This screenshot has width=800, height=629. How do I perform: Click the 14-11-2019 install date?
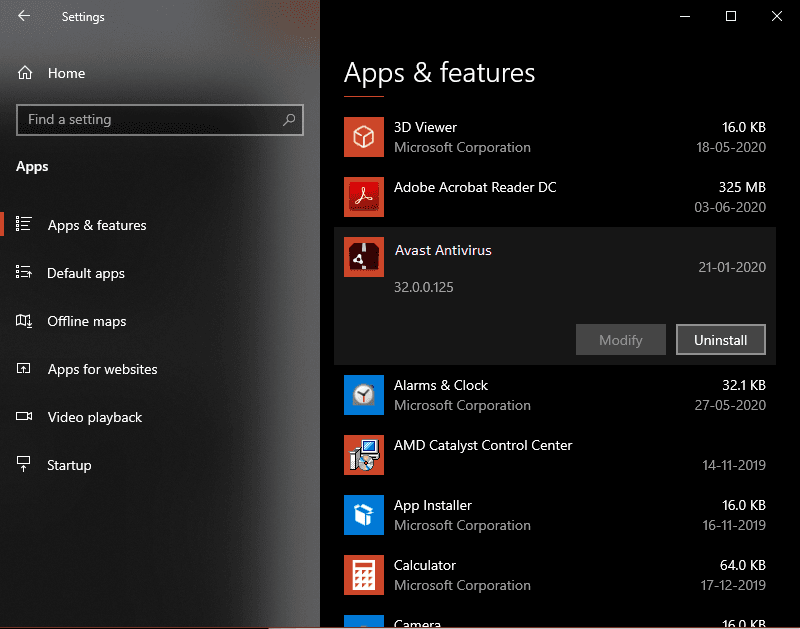point(734,465)
